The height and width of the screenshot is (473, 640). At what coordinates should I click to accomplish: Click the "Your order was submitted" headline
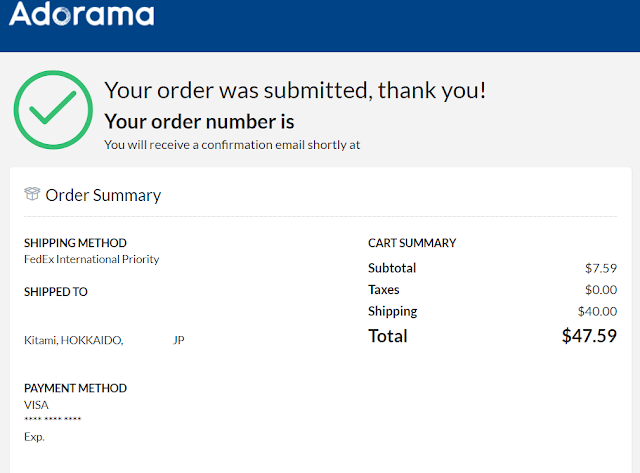click(x=295, y=90)
